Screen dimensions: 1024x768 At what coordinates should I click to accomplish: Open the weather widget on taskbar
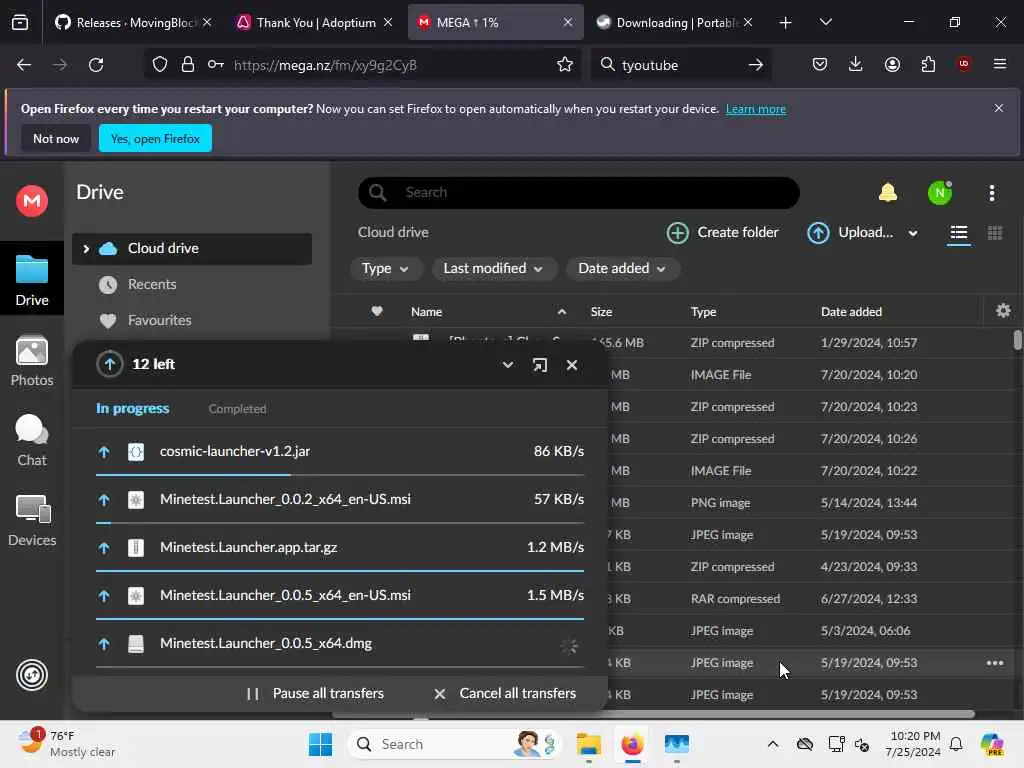66,744
